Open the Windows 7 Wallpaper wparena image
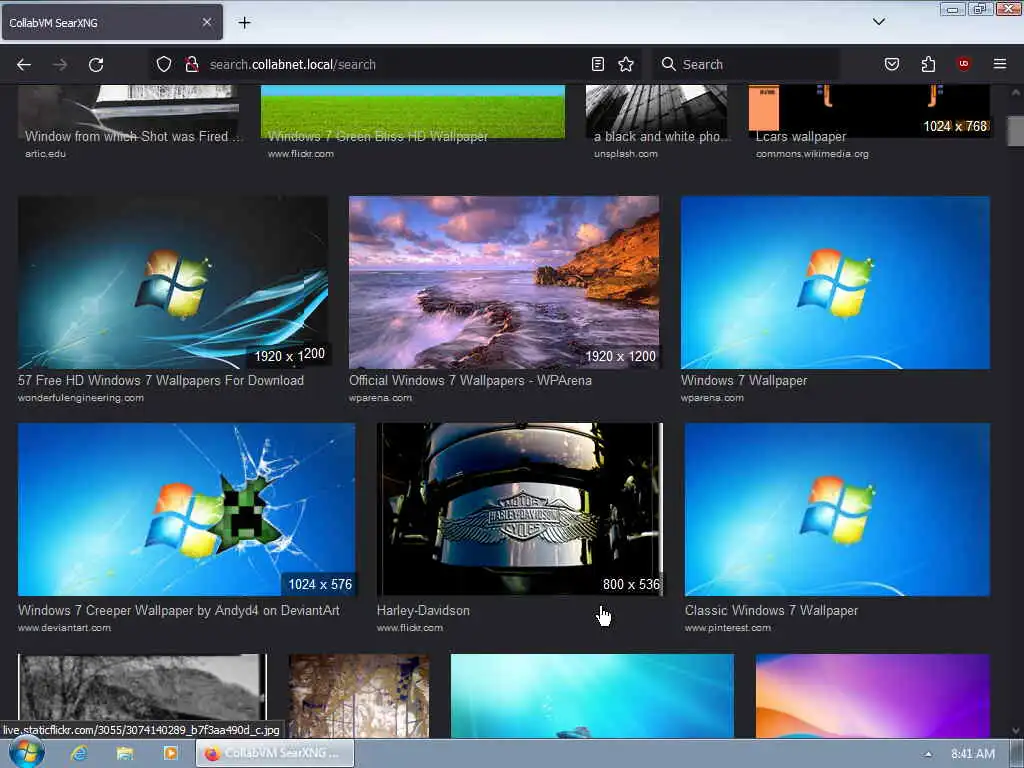This screenshot has height=768, width=1024. coord(835,282)
